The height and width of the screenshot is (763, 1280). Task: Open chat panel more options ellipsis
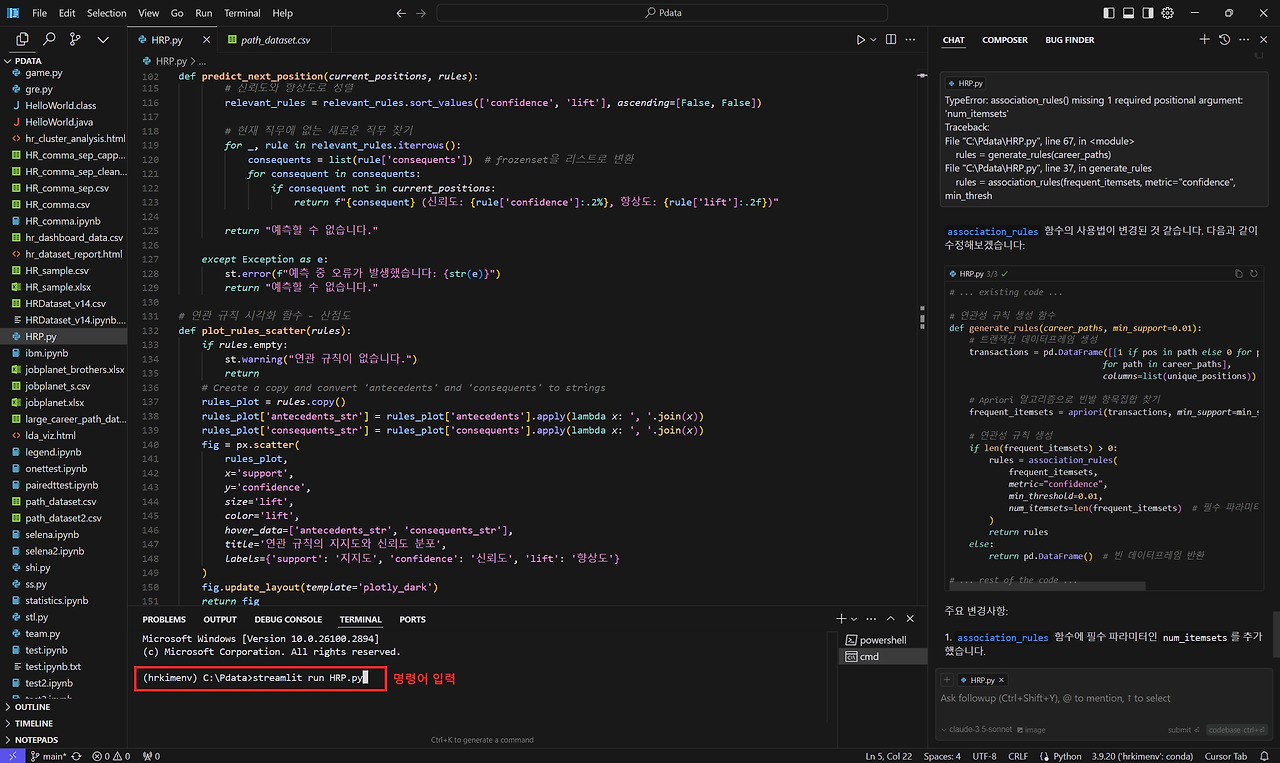tap(1243, 40)
